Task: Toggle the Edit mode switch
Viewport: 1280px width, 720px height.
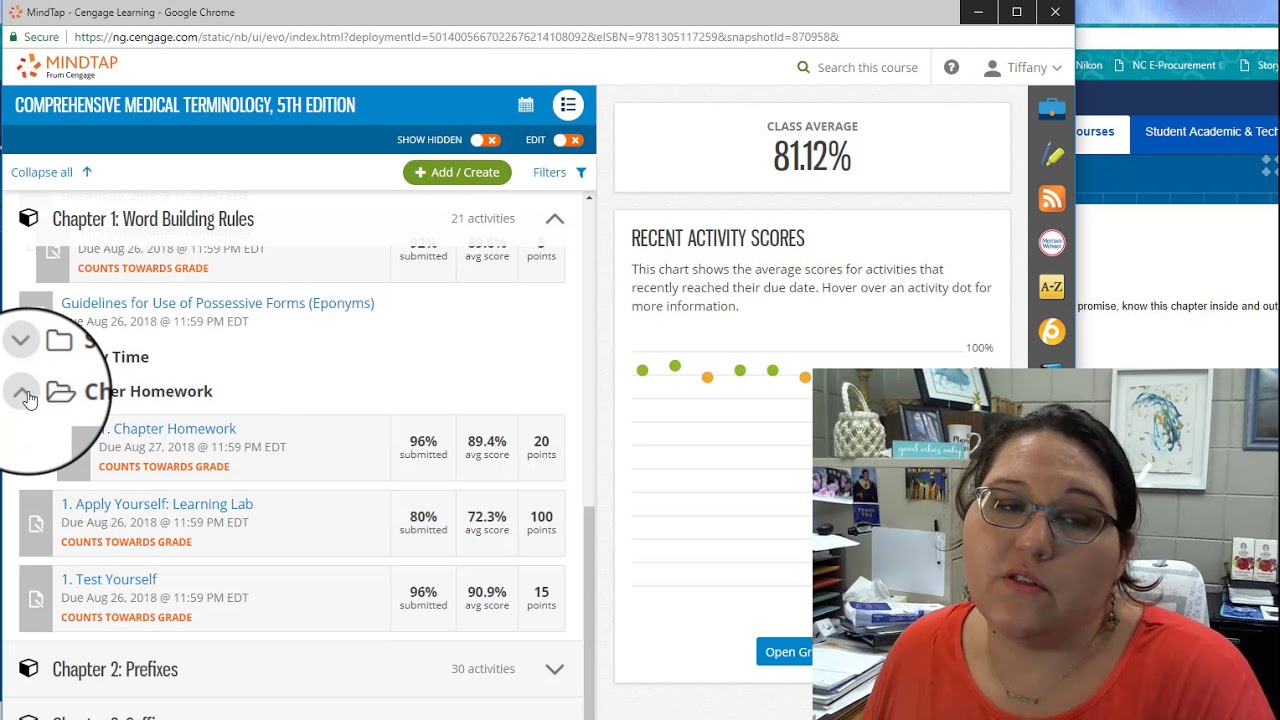Action: [568, 140]
